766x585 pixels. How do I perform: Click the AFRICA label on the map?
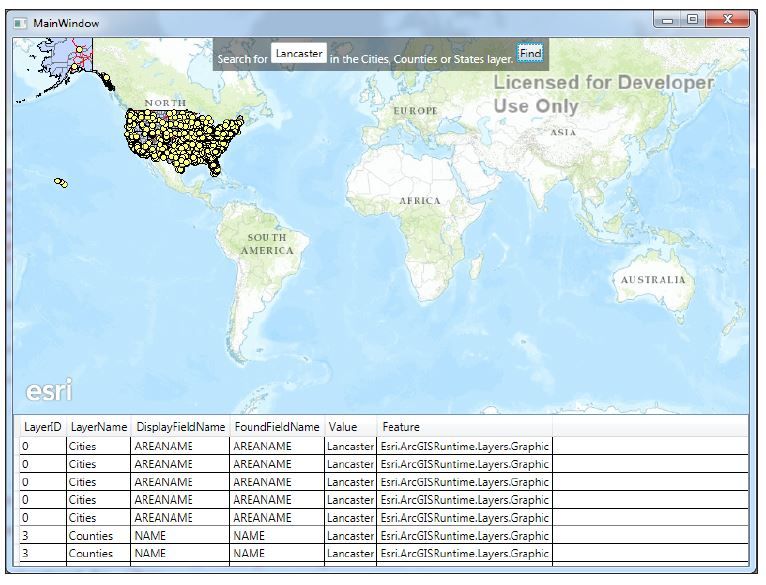420,201
